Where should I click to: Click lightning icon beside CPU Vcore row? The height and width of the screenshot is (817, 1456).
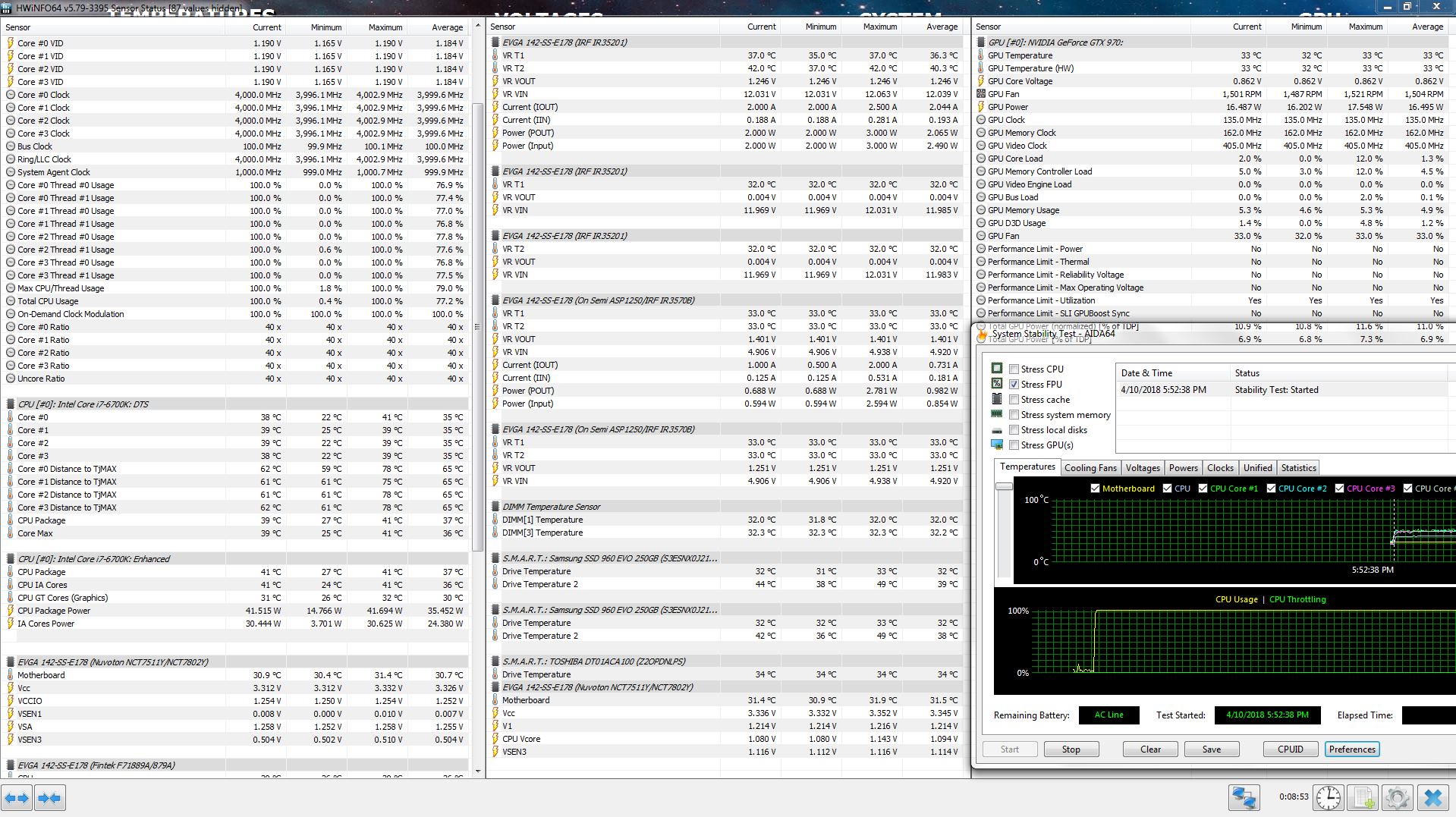[x=495, y=739]
